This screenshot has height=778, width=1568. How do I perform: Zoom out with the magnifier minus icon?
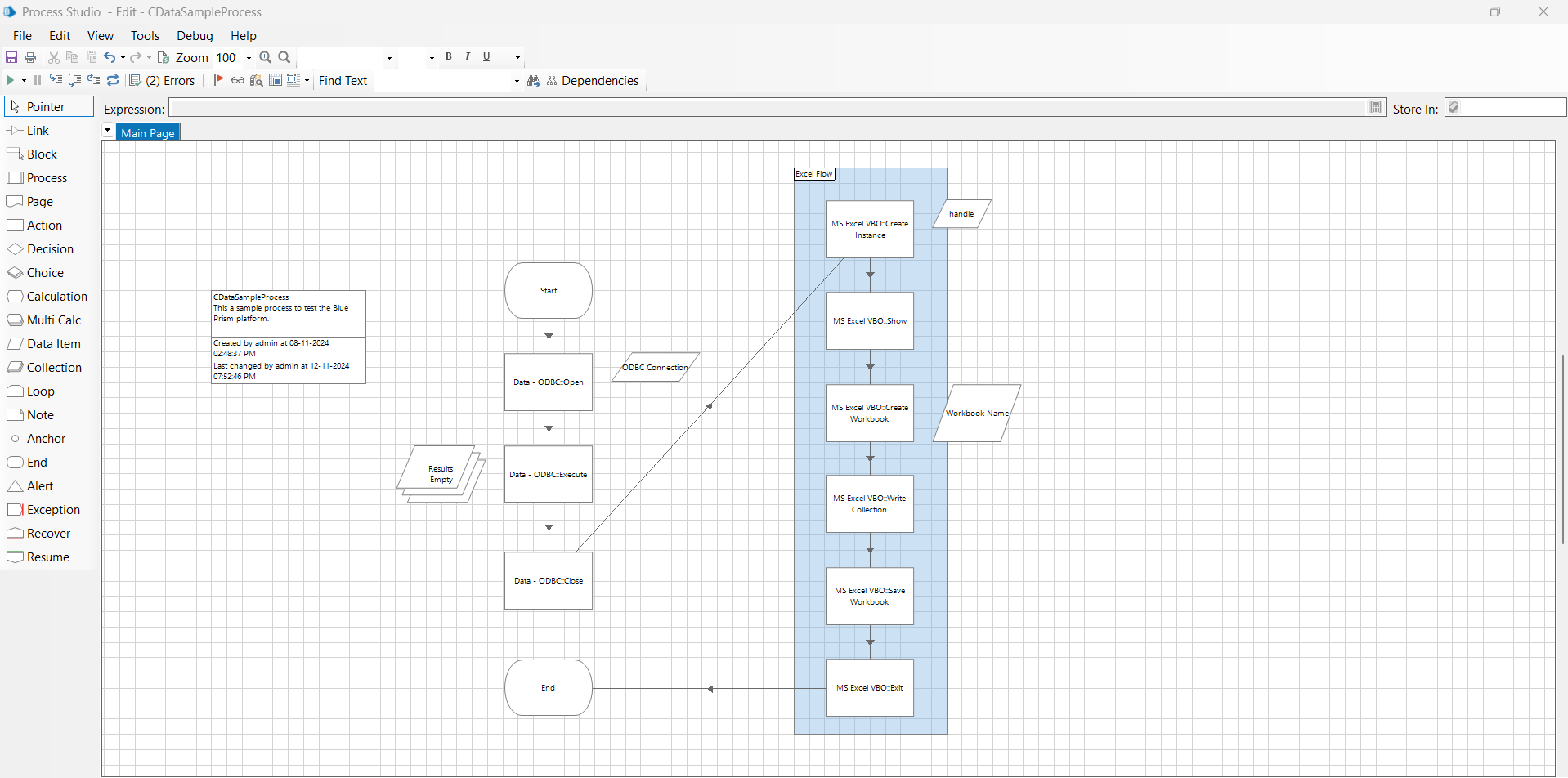284,57
